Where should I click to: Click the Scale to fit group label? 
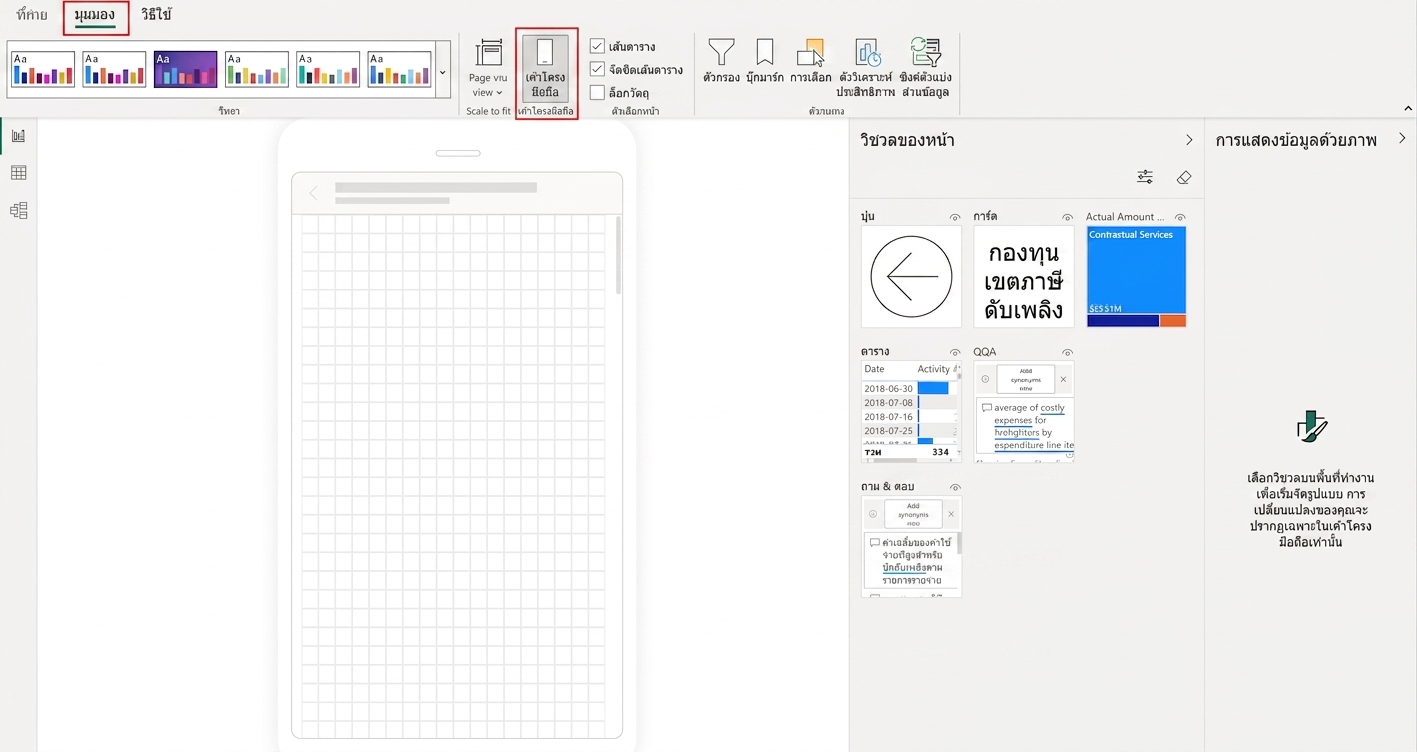[488, 111]
